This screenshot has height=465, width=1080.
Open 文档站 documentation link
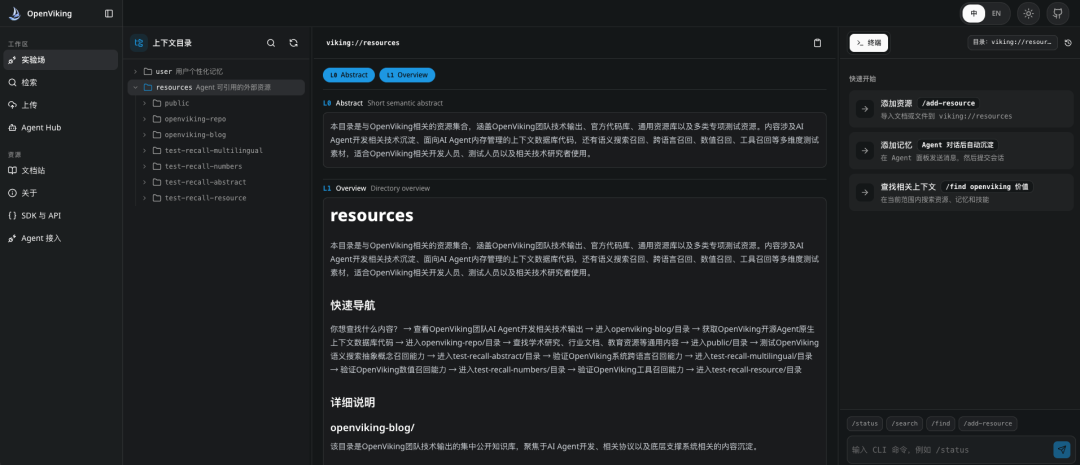point(61,170)
